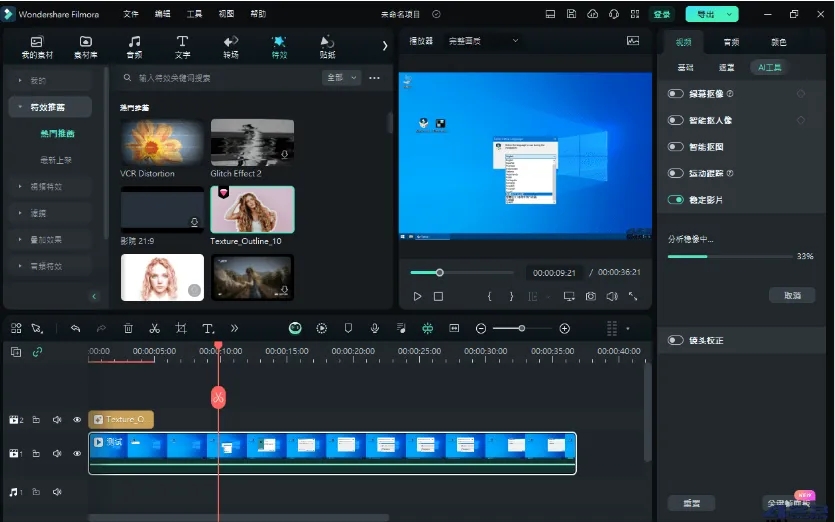This screenshot has width=835, height=522.
Task: Expand the 滤镜 category in sidebar
Action: coord(50,213)
